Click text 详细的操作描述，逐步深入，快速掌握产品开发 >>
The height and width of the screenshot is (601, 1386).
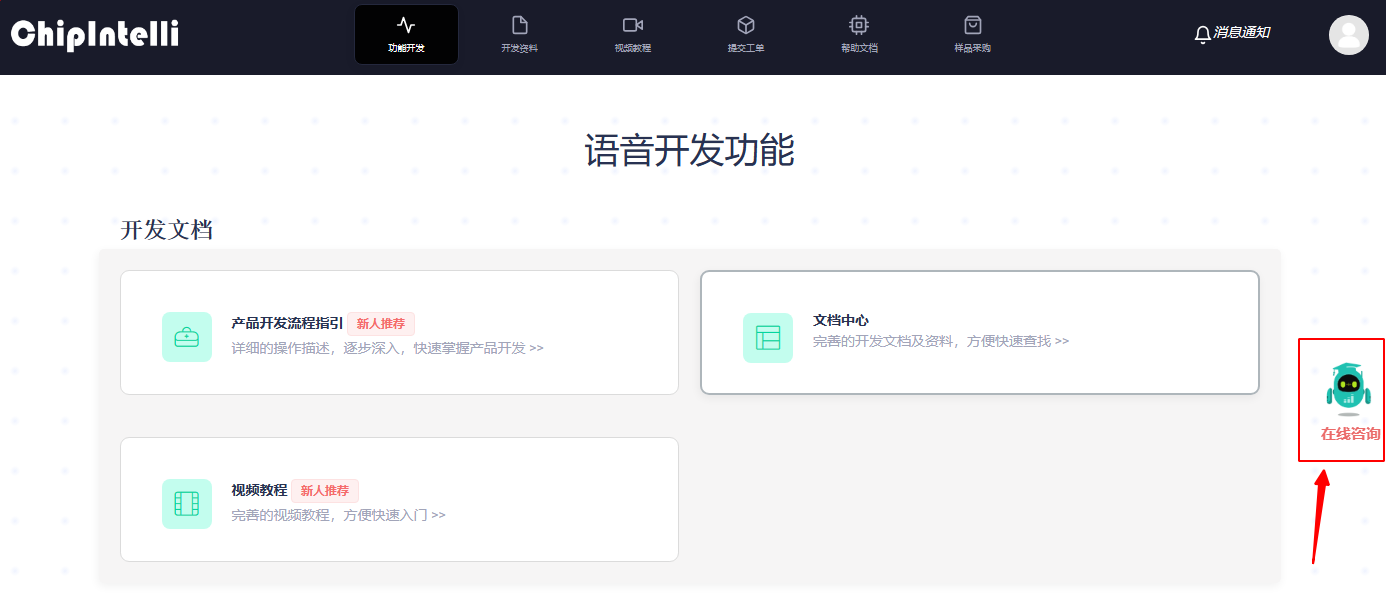[387, 348]
